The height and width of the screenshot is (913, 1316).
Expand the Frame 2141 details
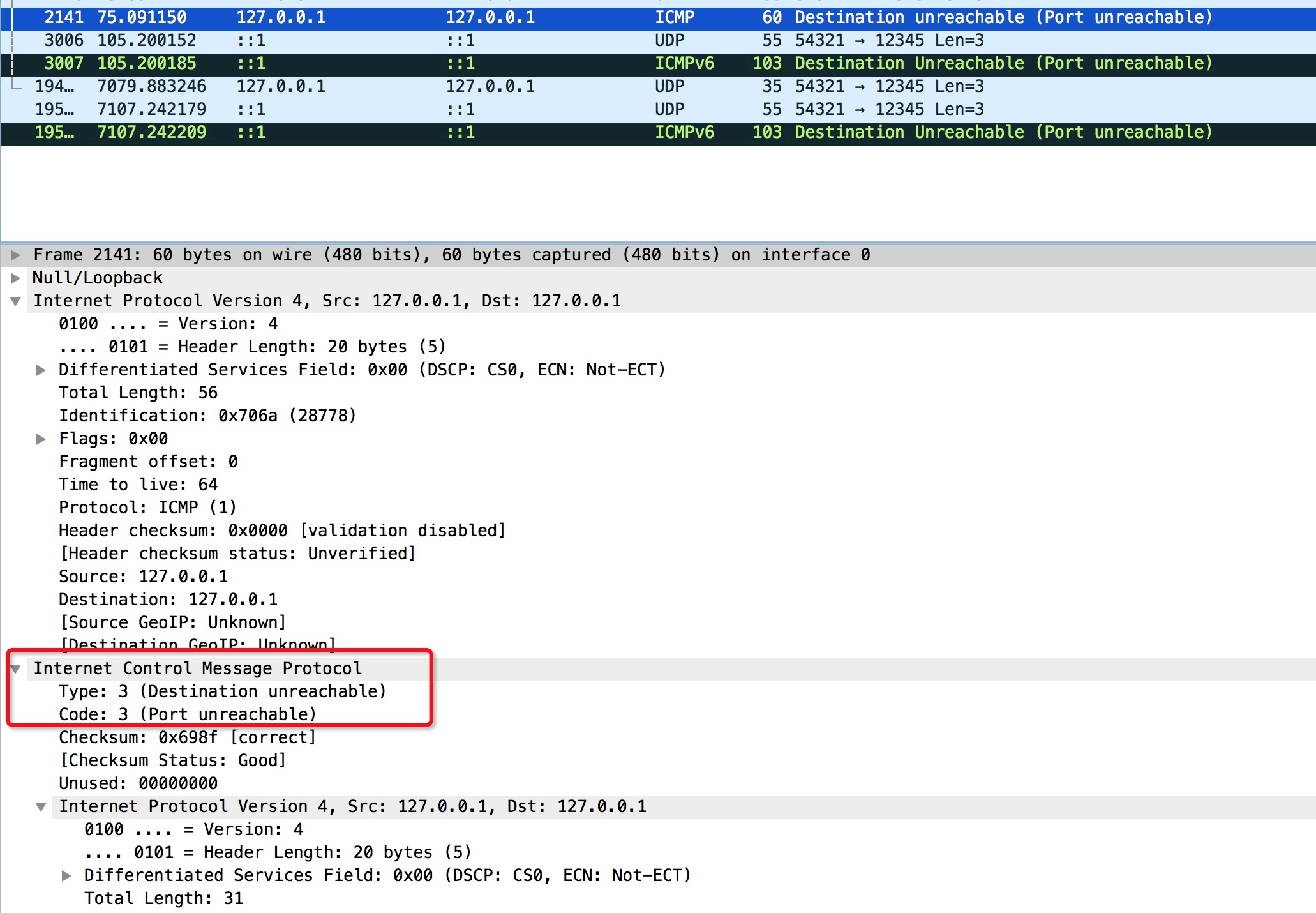15,255
